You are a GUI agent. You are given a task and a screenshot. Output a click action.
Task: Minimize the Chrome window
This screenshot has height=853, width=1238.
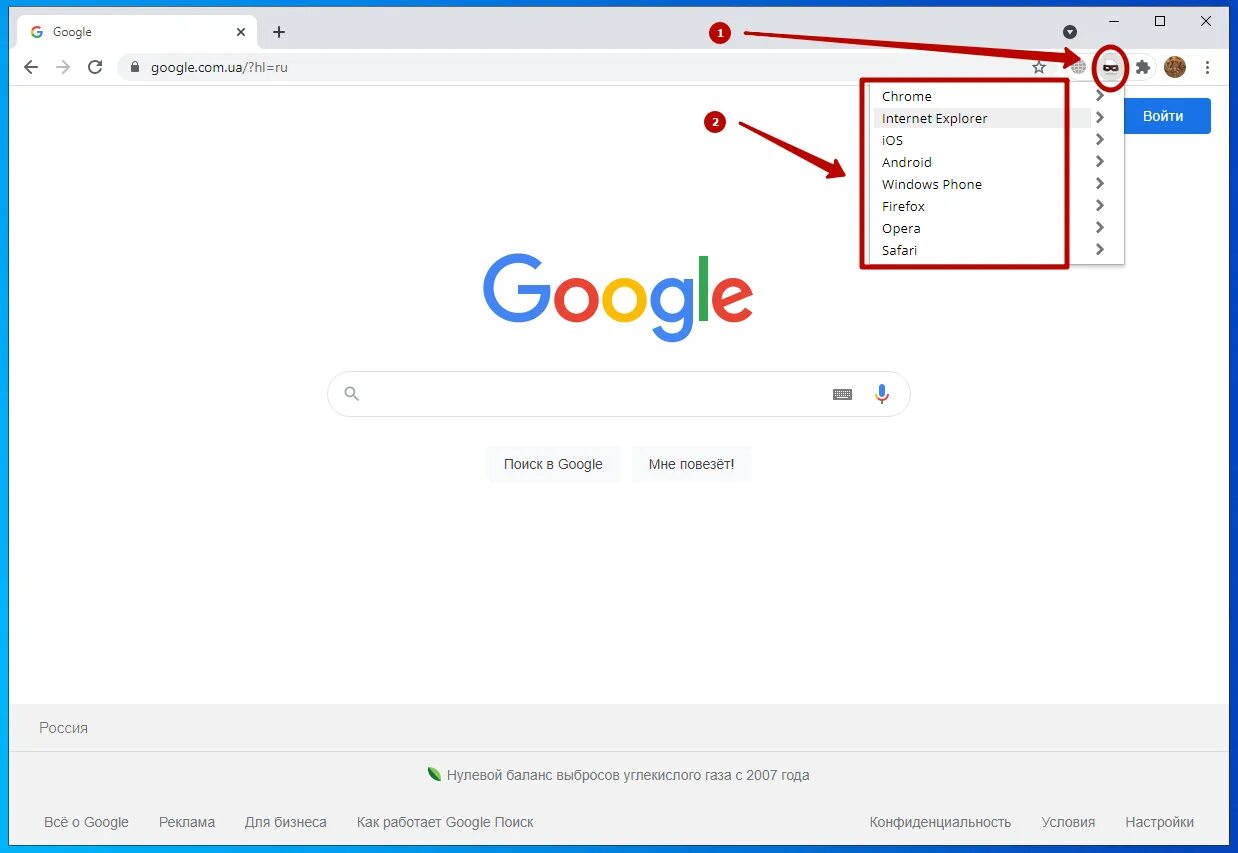click(x=1114, y=21)
